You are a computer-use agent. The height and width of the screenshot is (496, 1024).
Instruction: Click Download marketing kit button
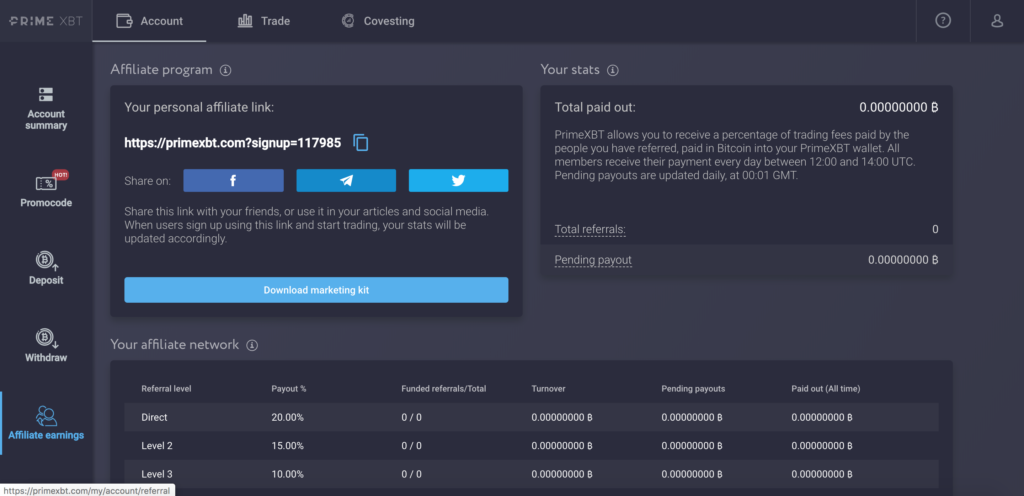(x=316, y=290)
